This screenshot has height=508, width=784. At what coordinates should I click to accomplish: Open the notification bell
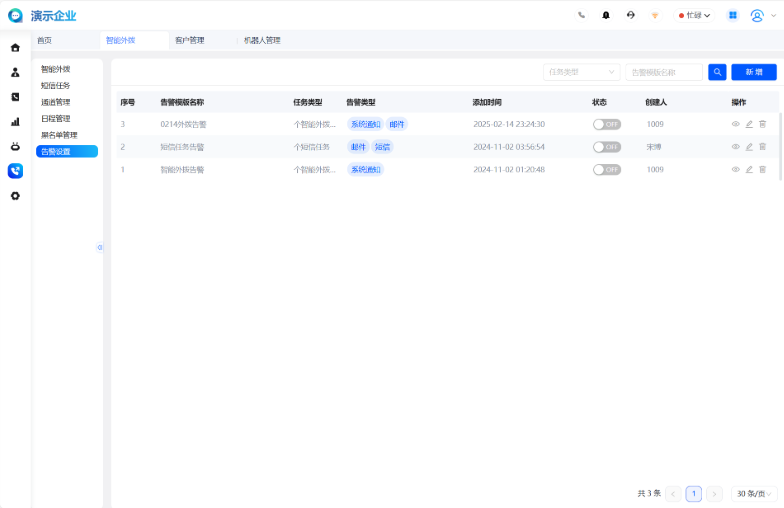[606, 15]
